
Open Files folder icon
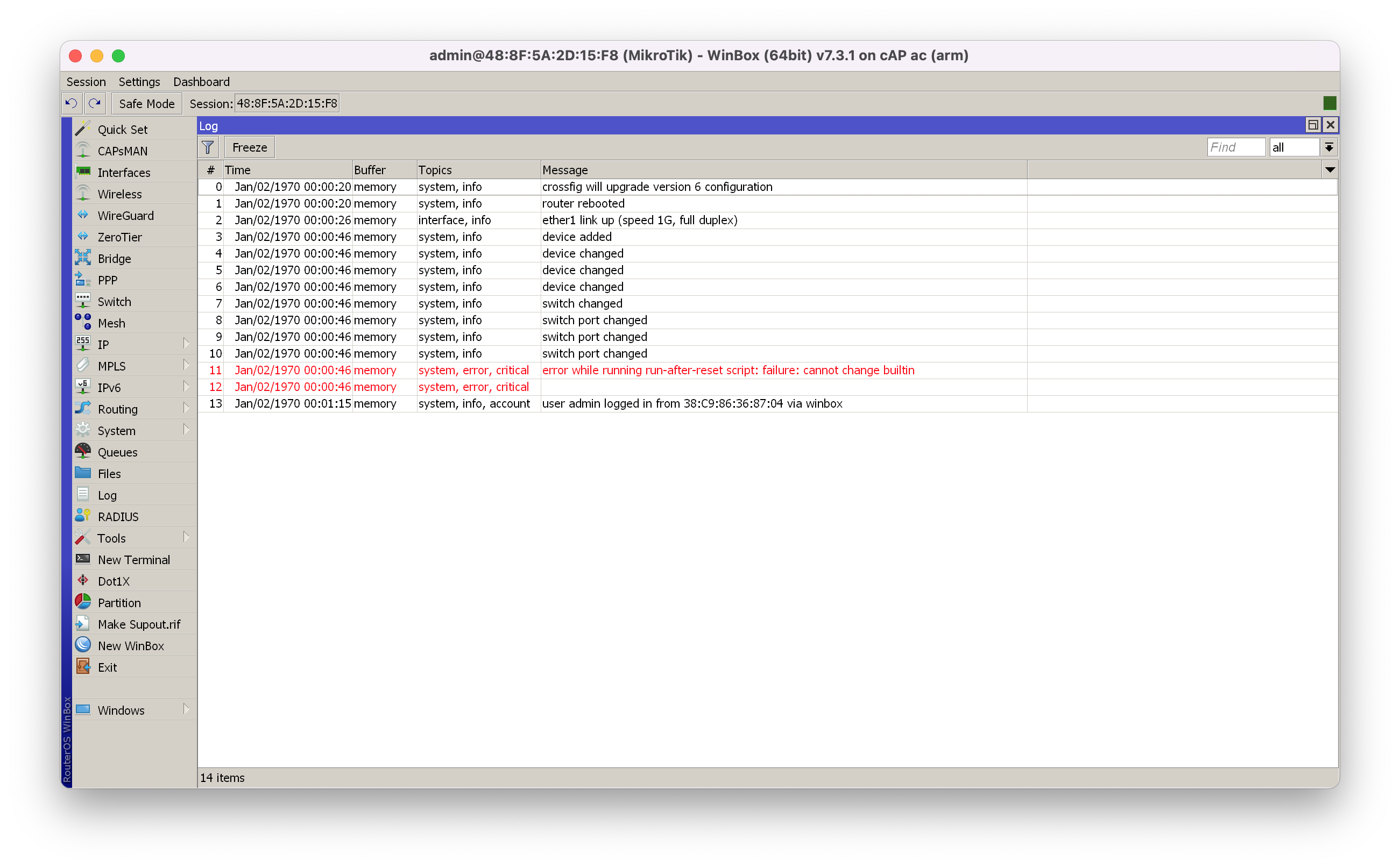click(x=83, y=473)
